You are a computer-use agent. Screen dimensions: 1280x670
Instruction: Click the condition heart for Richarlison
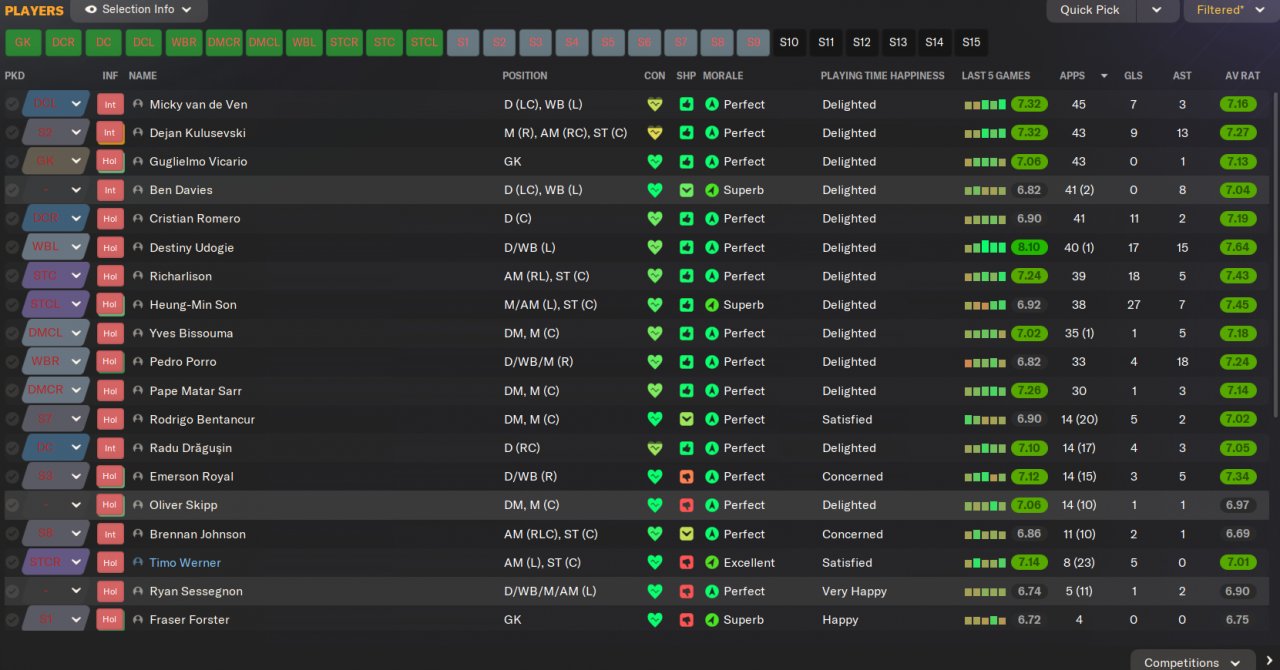click(x=655, y=276)
